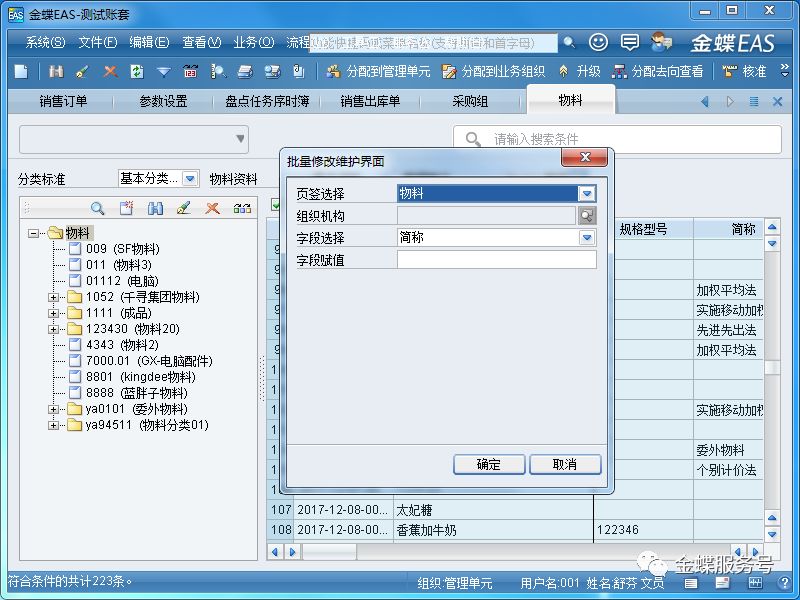
Task: Click the 分配去向查看 toolbar item
Action: 658,71
